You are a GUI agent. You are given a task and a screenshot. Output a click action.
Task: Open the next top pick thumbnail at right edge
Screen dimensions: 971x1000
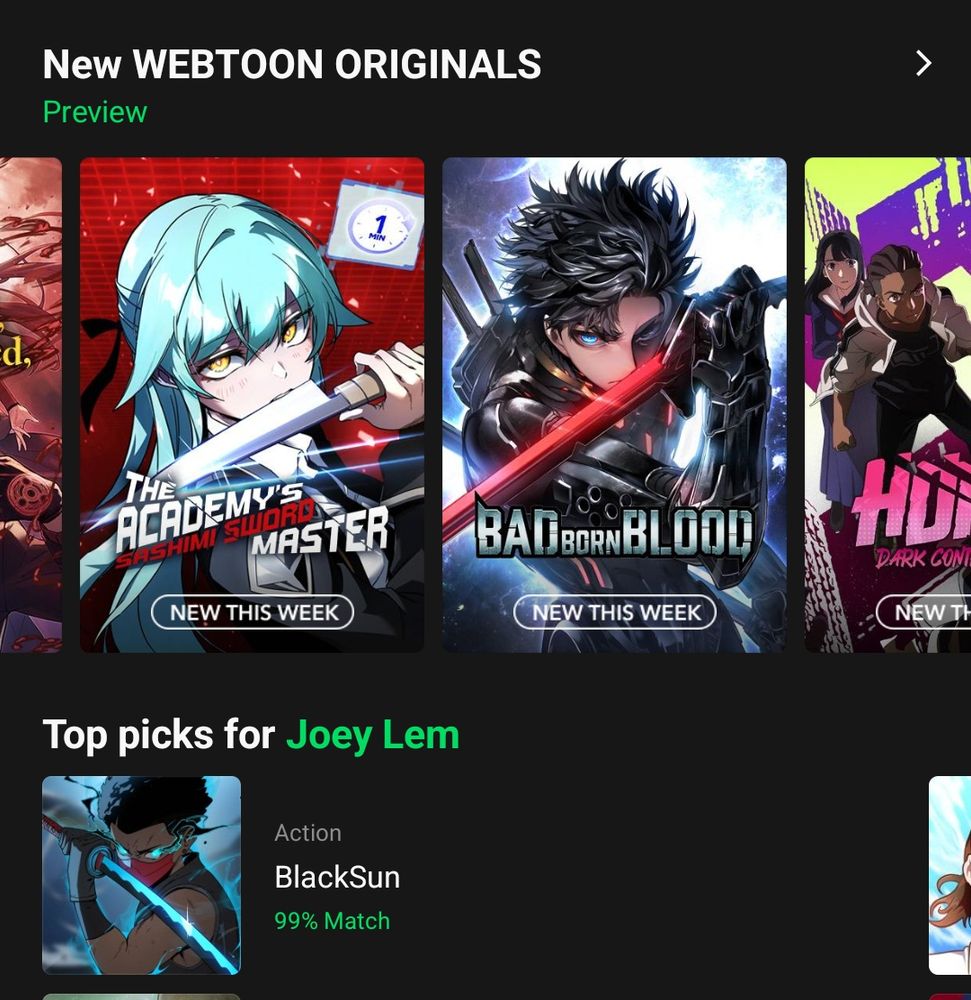(950, 875)
